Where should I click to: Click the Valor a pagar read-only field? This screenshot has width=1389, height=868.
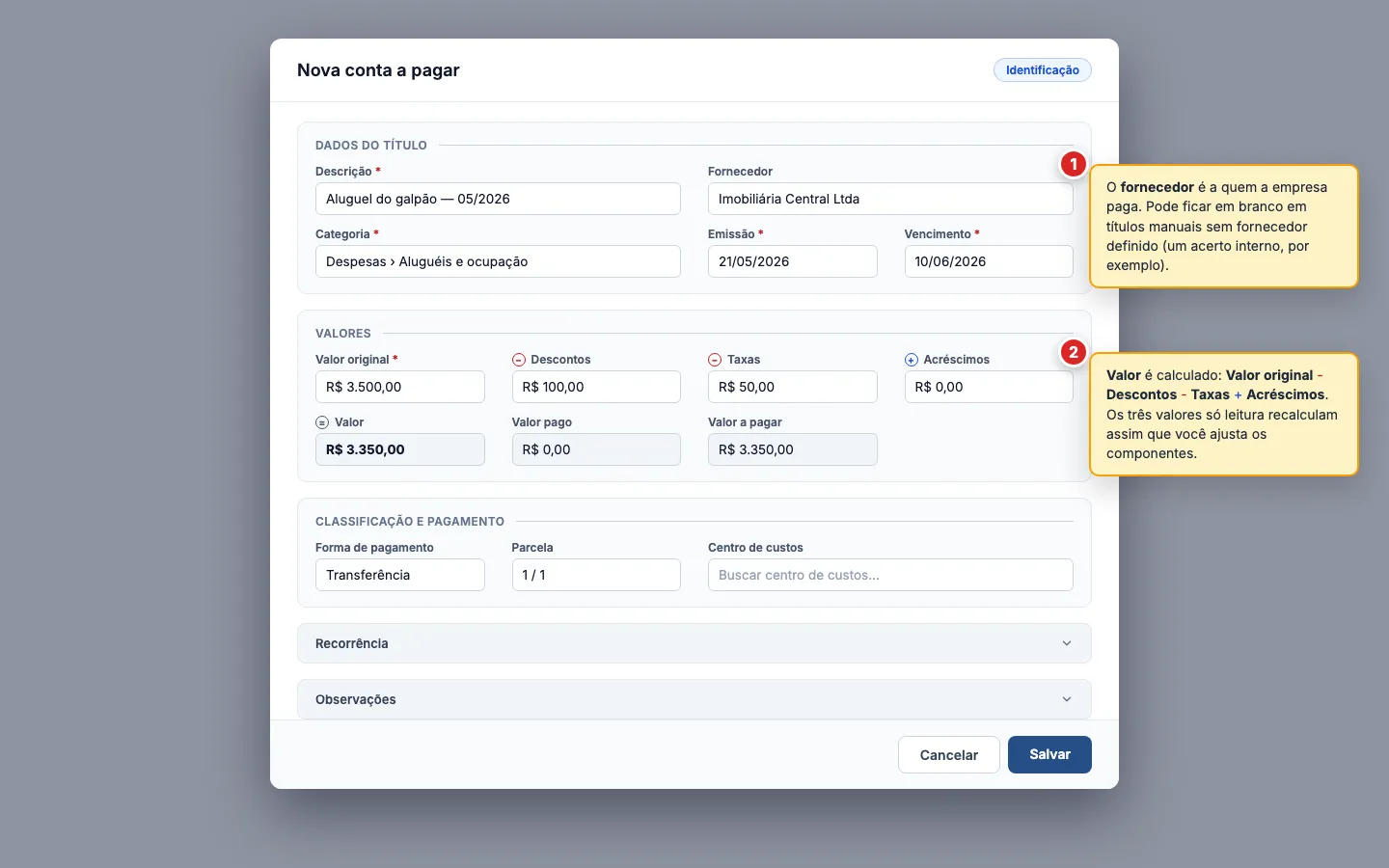pyautogui.click(x=793, y=449)
